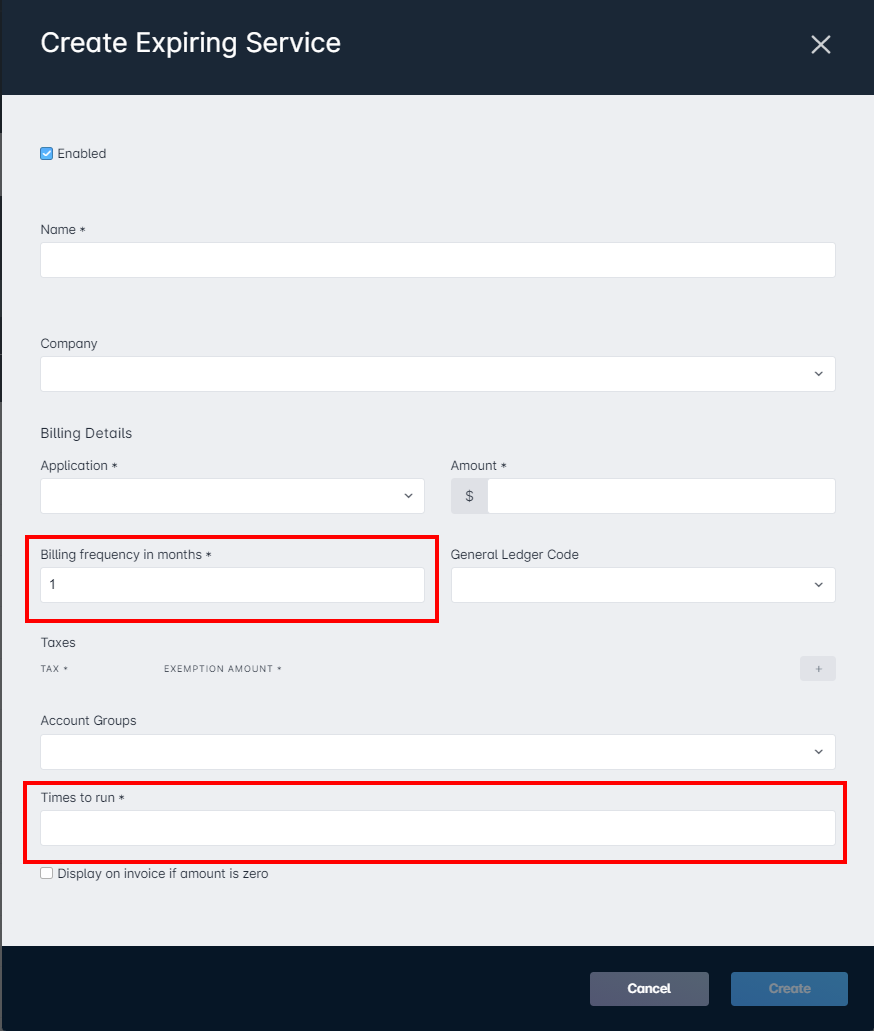Image resolution: width=874 pixels, height=1031 pixels.
Task: Open the Application dropdown
Action: tap(232, 496)
